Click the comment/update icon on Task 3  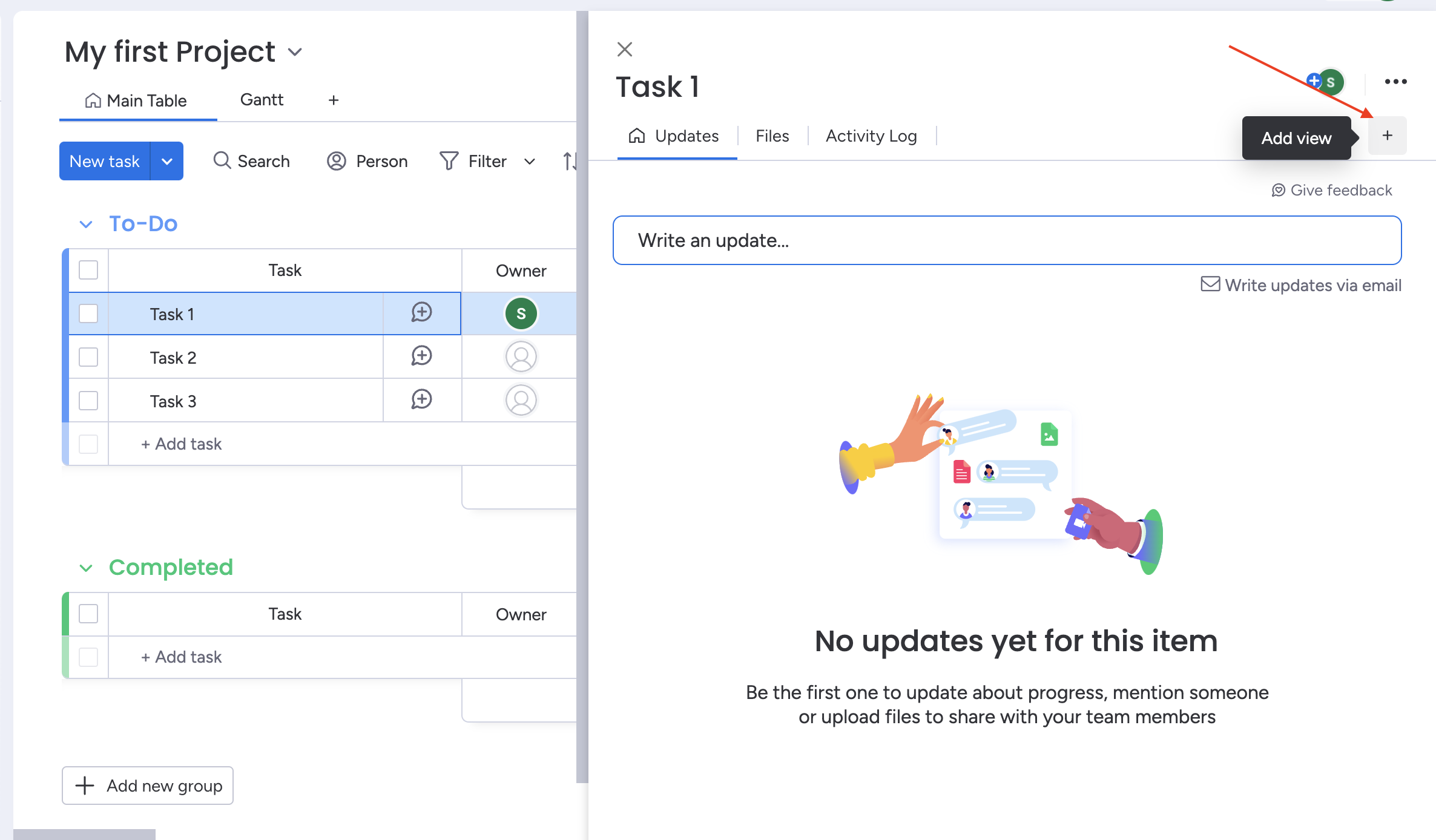[x=421, y=401]
